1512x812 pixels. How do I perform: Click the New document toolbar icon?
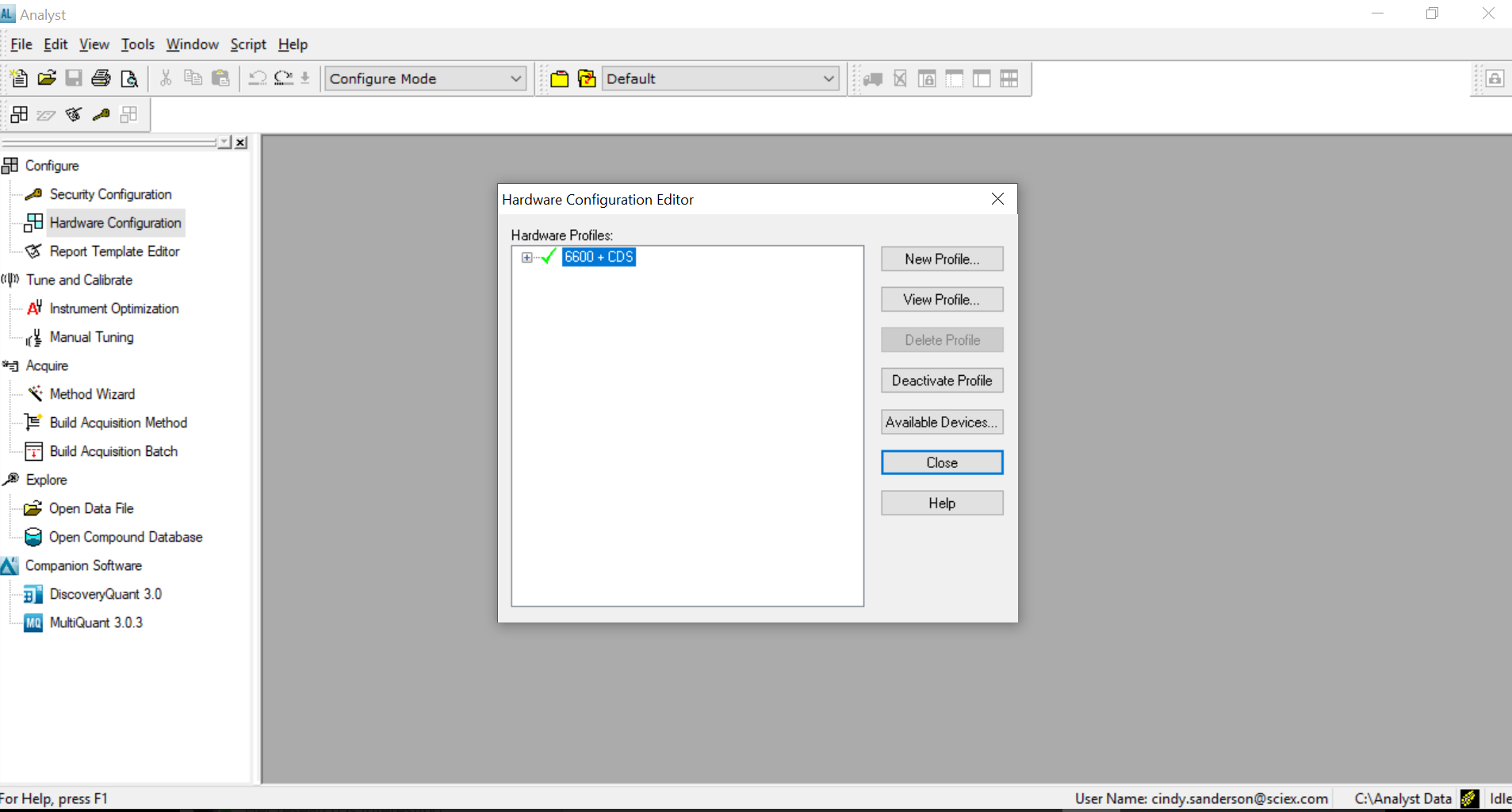[19, 79]
